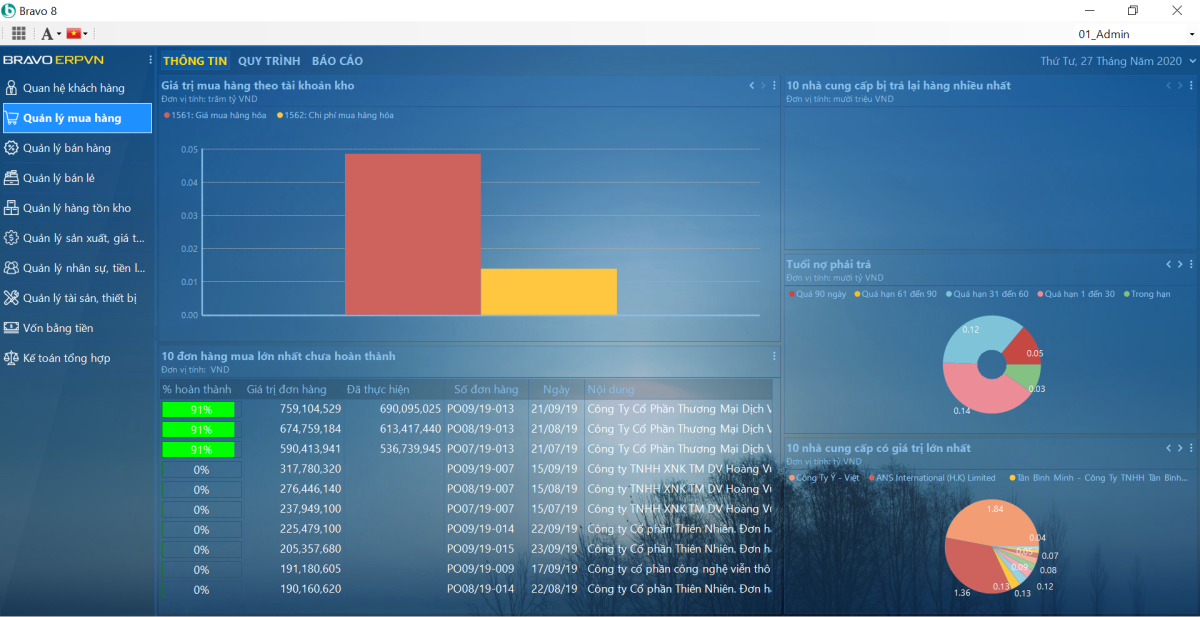Click next arrow on Tuổi nợ phải trả
The height and width of the screenshot is (617, 1200).
[1180, 264]
